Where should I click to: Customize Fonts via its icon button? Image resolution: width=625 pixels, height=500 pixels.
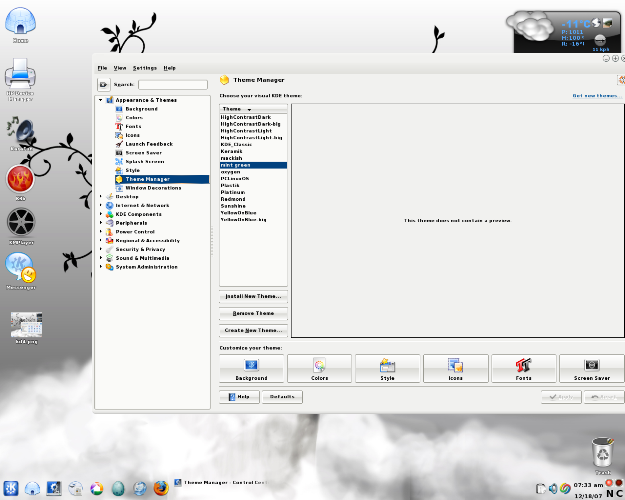pos(524,369)
